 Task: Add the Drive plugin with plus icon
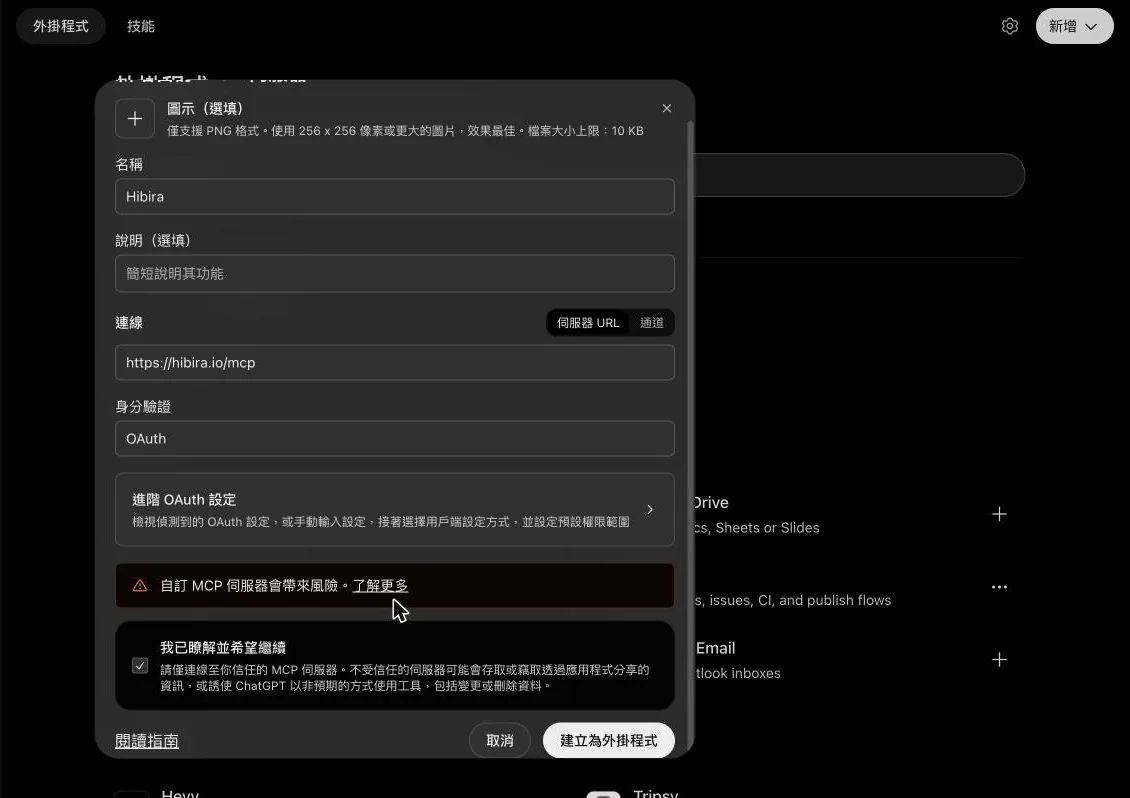[x=999, y=514]
